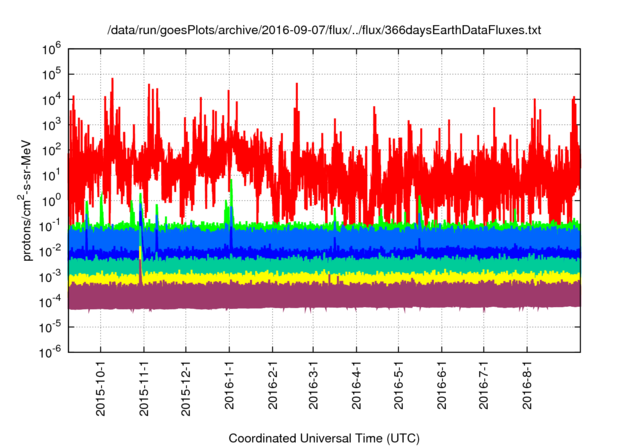Screen dimensions: 640x448
Task: Click the 10^-3 y-axis tick label
Action: pyautogui.click(x=50, y=277)
